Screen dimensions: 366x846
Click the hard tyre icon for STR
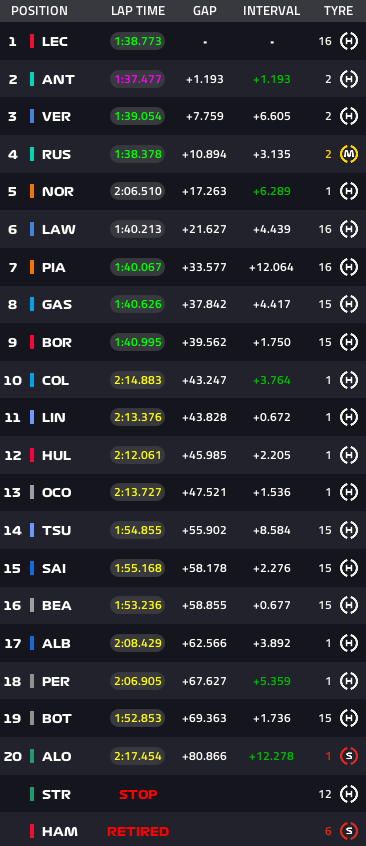[349, 794]
